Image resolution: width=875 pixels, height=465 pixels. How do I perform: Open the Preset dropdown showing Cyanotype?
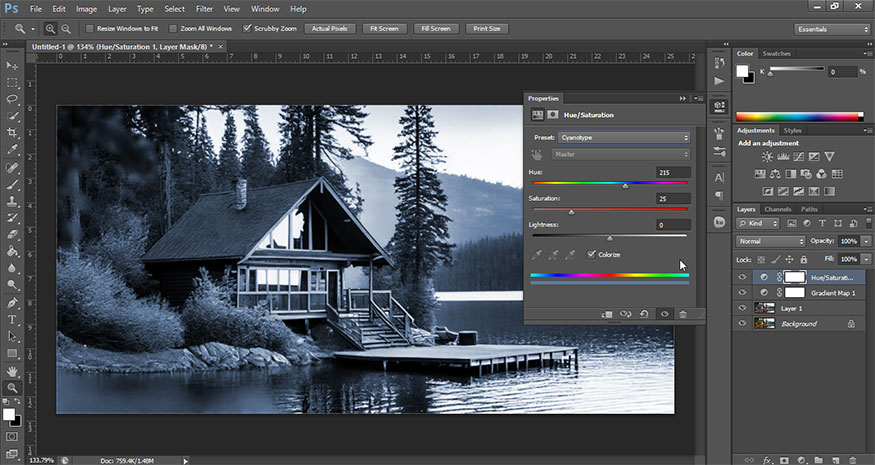623,137
